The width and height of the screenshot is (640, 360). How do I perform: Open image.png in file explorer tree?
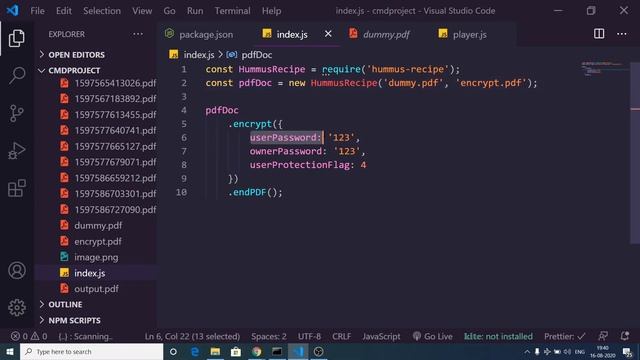click(96, 257)
